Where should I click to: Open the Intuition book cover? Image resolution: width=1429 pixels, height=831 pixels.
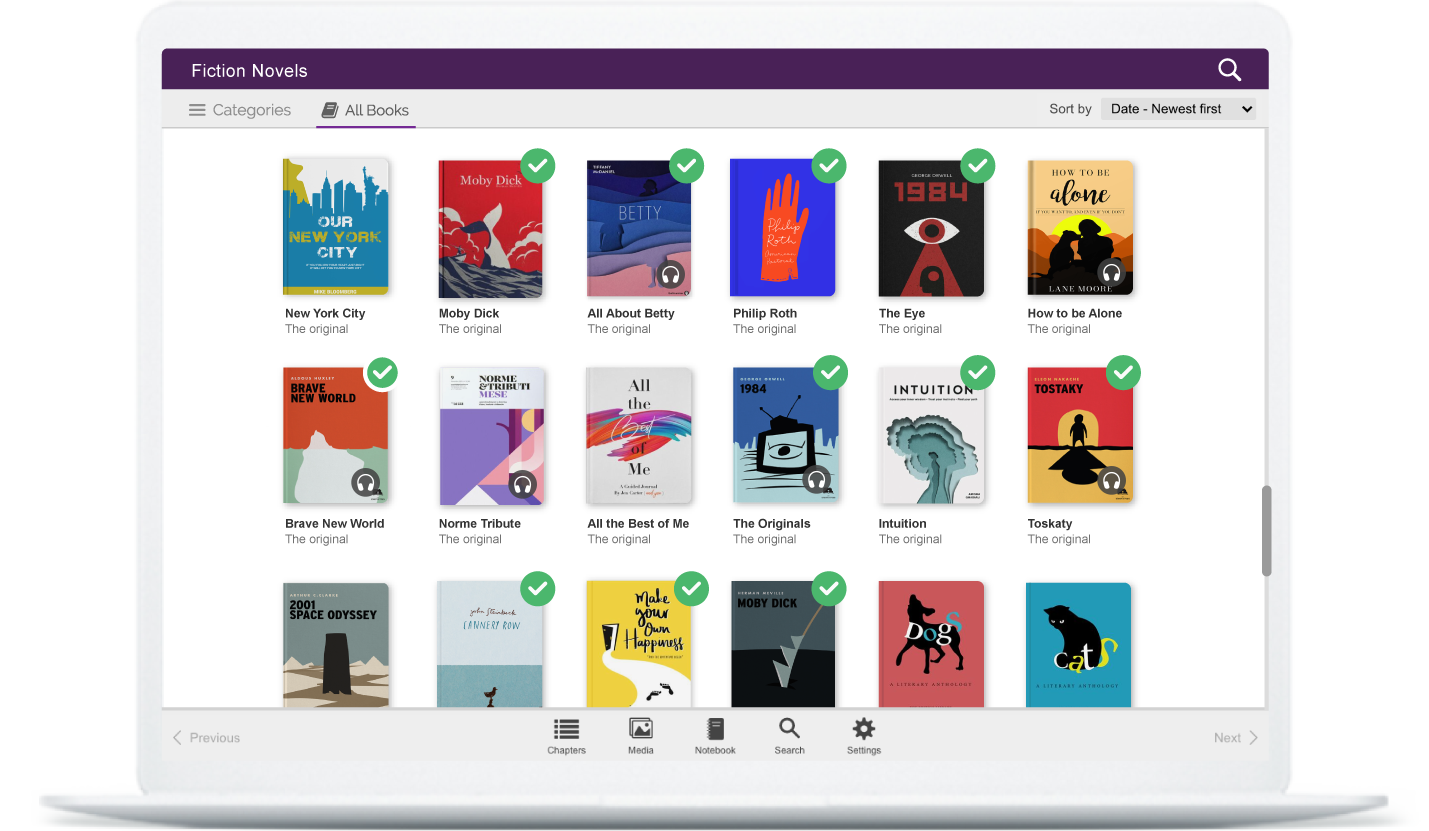tap(932, 436)
